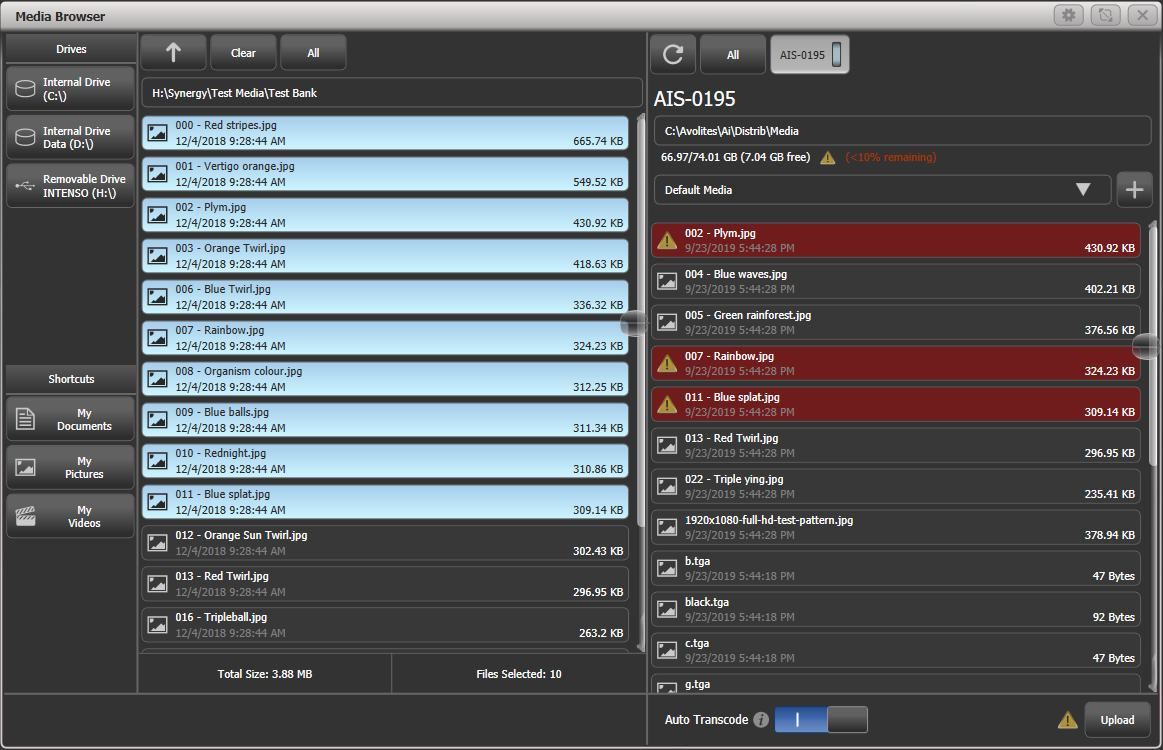Click the low disk space warning icon
1163x750 pixels.
tap(828, 157)
